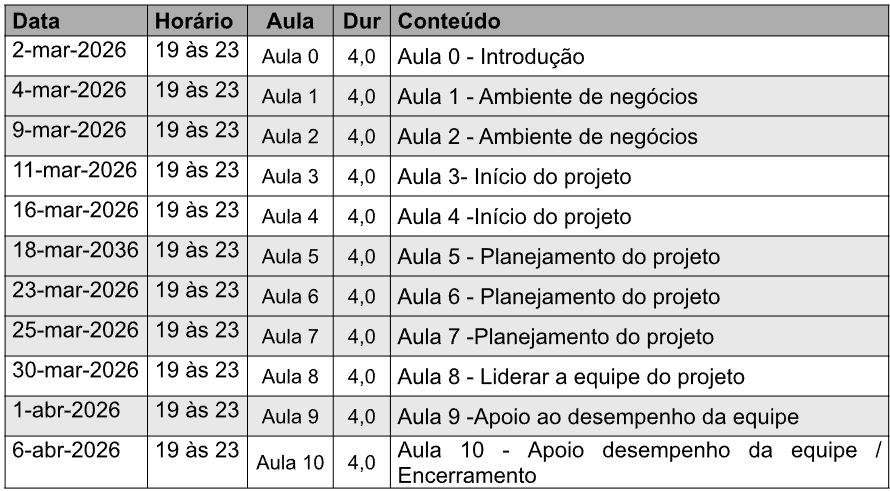Click 'Aula 8 - Liderar a equipe do projeto'

[571, 377]
